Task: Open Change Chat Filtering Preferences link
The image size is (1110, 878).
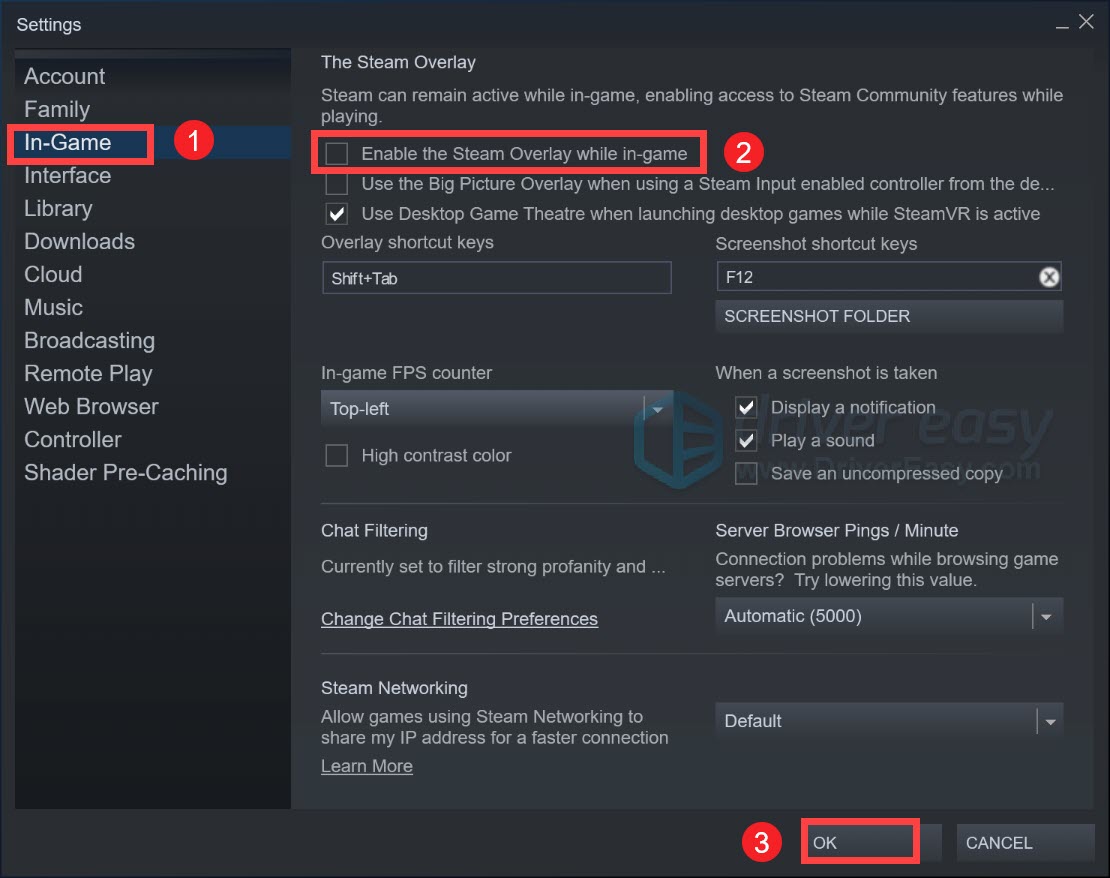Action: pyautogui.click(x=459, y=620)
